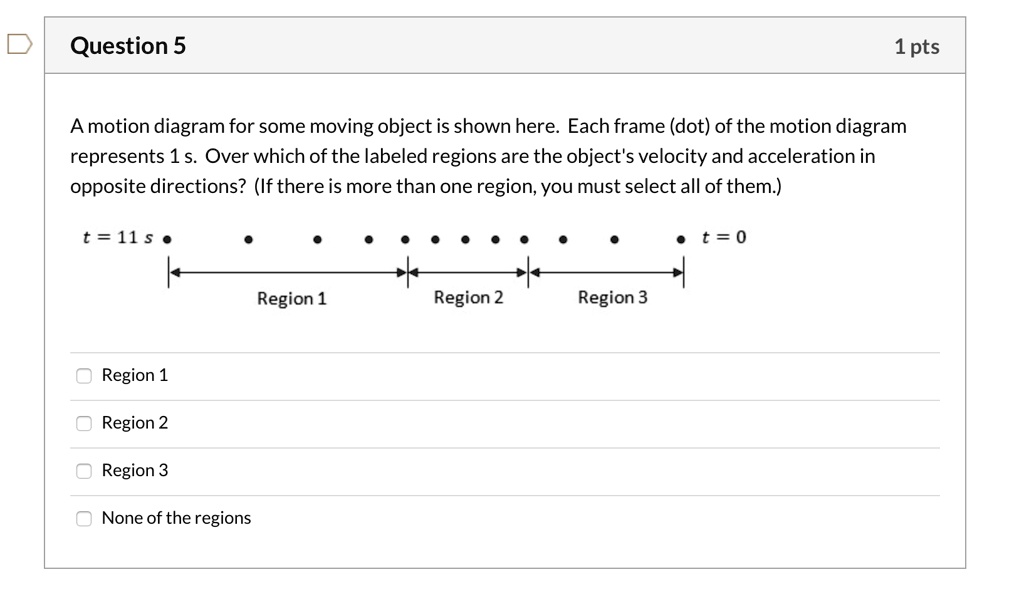1024x604 pixels.
Task: Click the tick mark separating Region 1 and Region 2
Action: (408, 271)
